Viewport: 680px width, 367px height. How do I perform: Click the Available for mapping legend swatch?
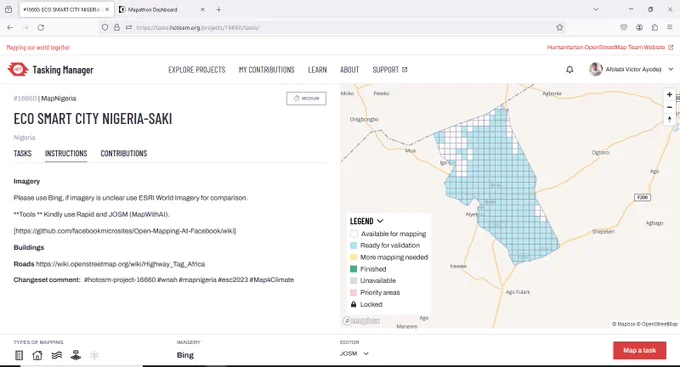click(x=353, y=234)
